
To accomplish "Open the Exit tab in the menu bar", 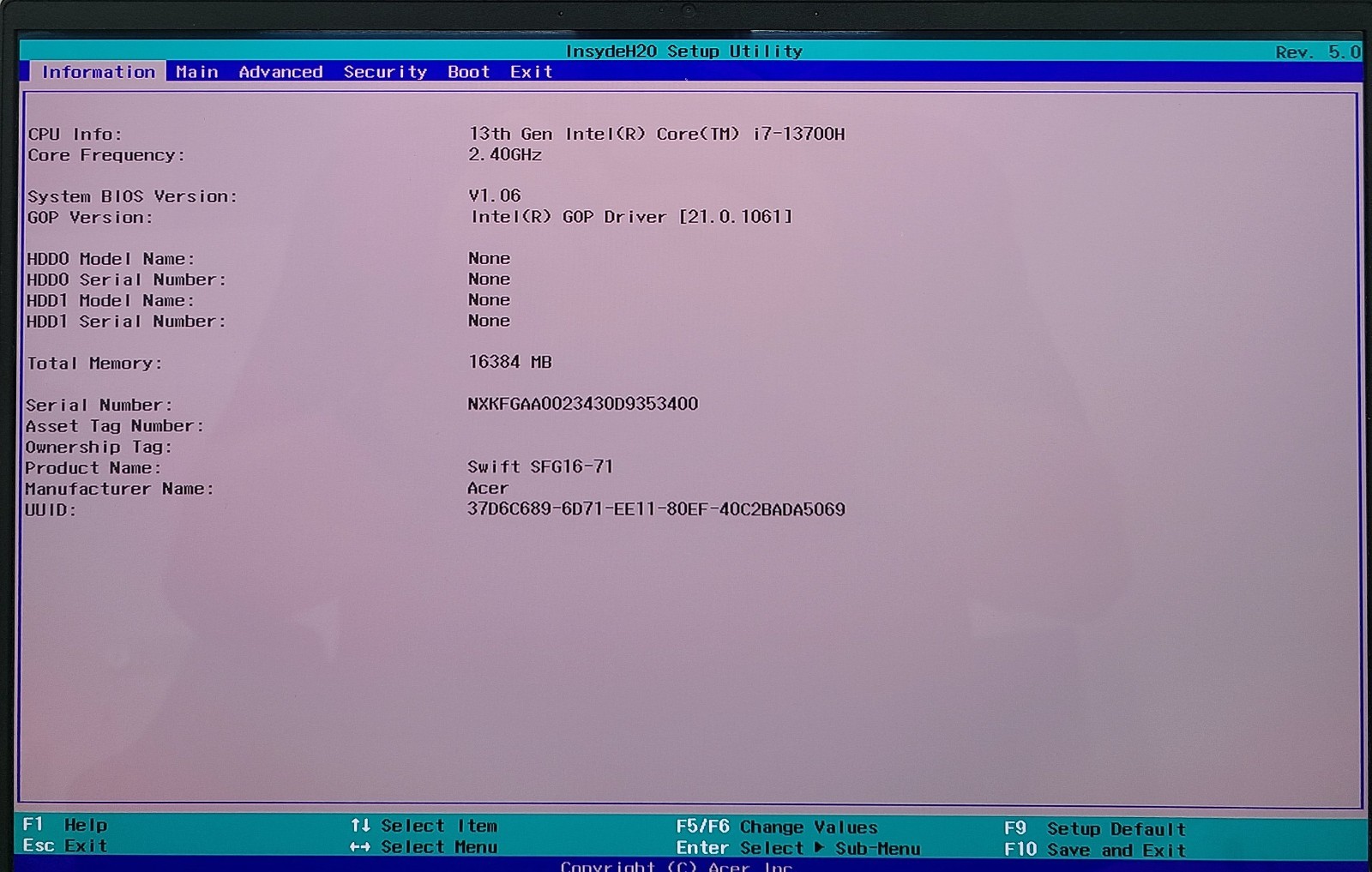I will click(532, 72).
